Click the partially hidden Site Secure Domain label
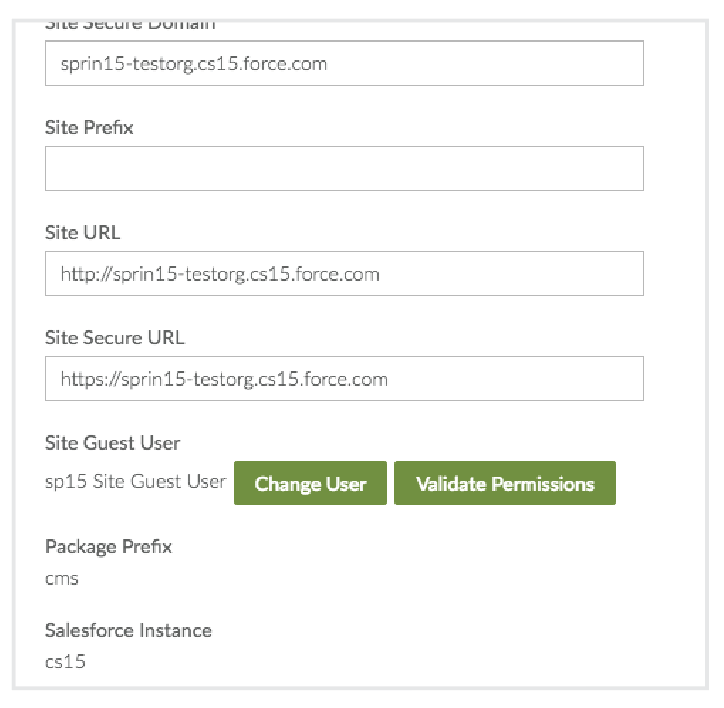Viewport: 724px width, 708px height. point(130,23)
